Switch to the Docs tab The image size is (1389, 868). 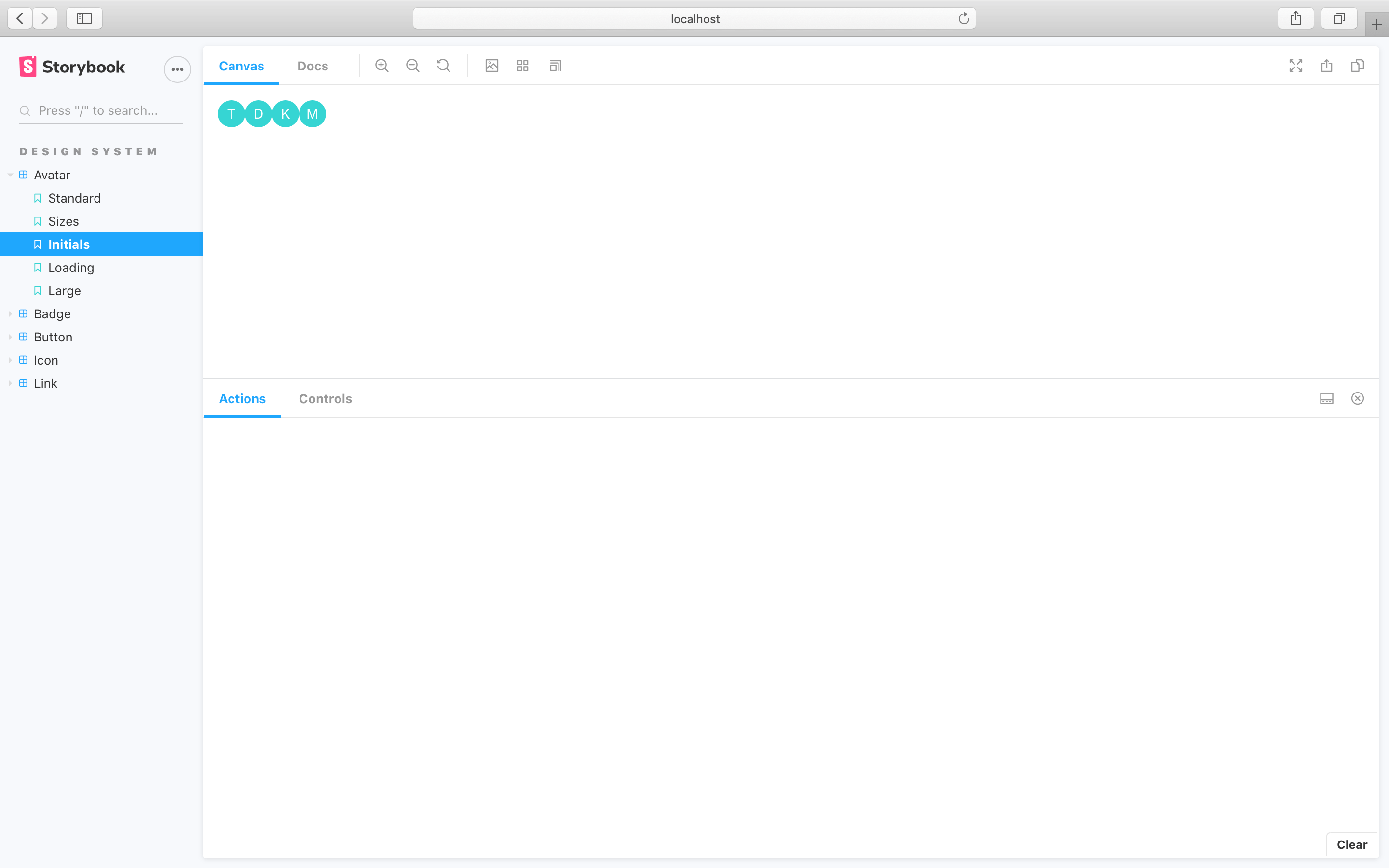[313, 65]
